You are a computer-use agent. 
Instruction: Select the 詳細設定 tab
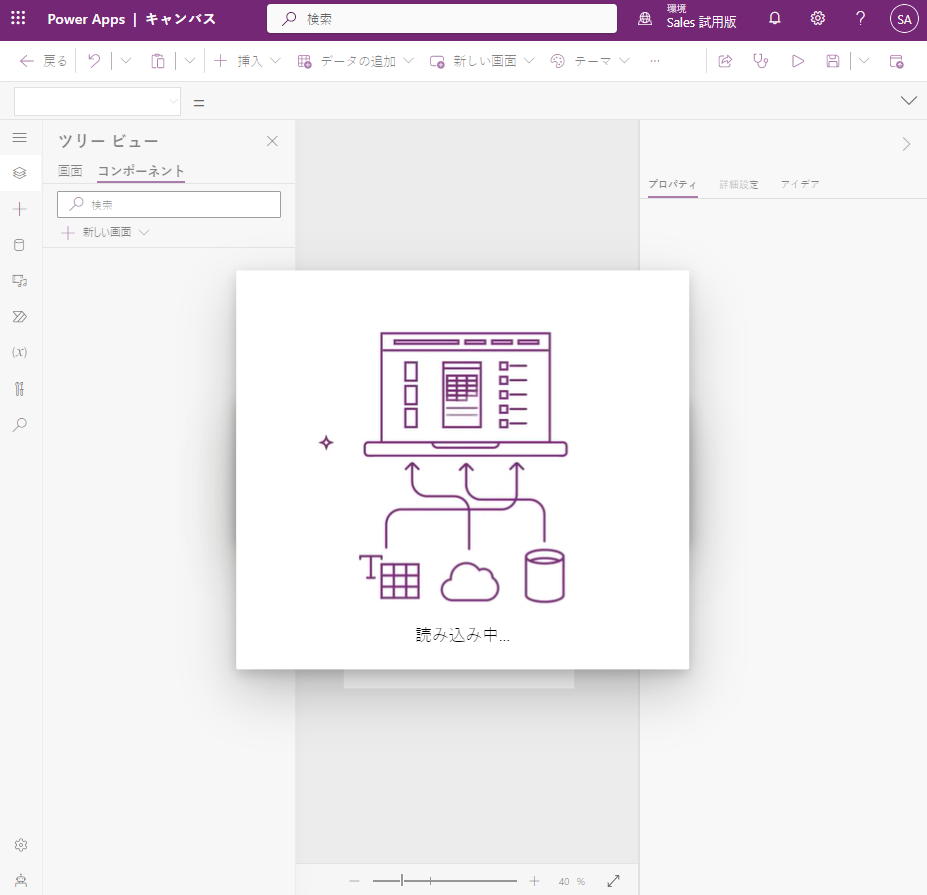coord(739,184)
